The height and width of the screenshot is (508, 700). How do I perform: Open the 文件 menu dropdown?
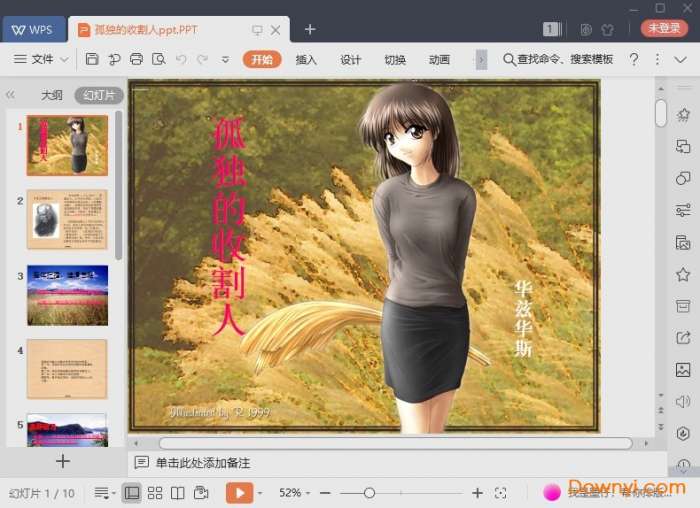[x=41, y=60]
